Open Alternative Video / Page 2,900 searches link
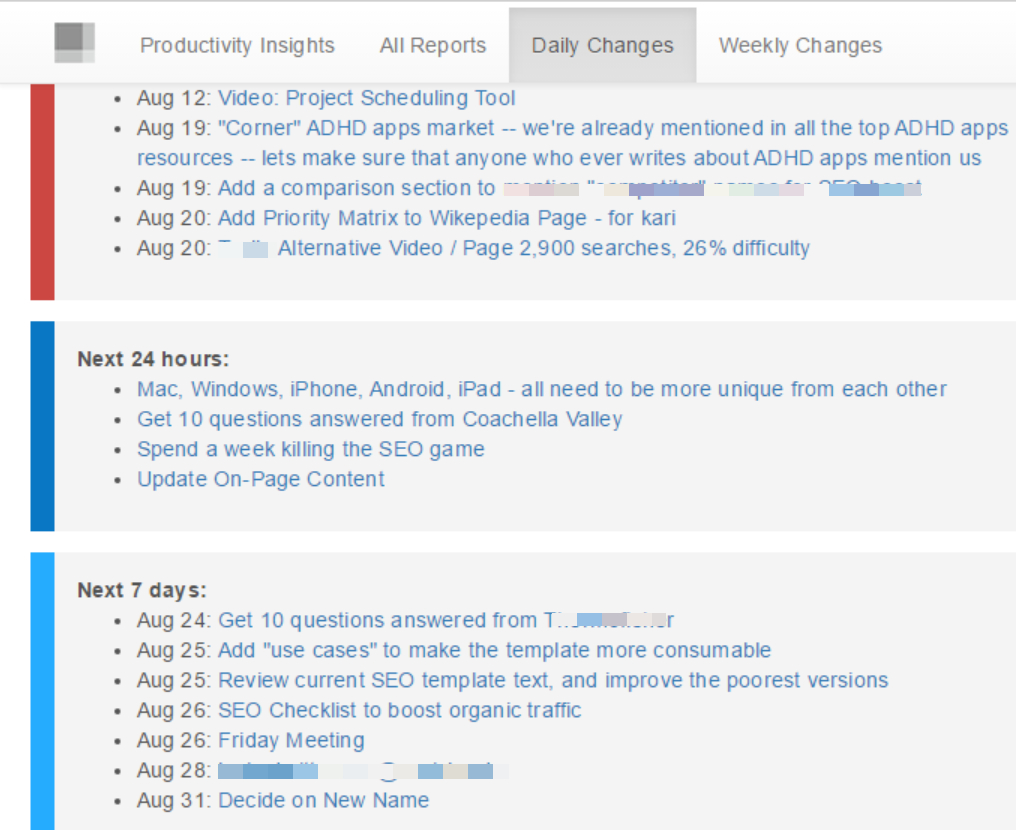1016x830 pixels. click(543, 248)
